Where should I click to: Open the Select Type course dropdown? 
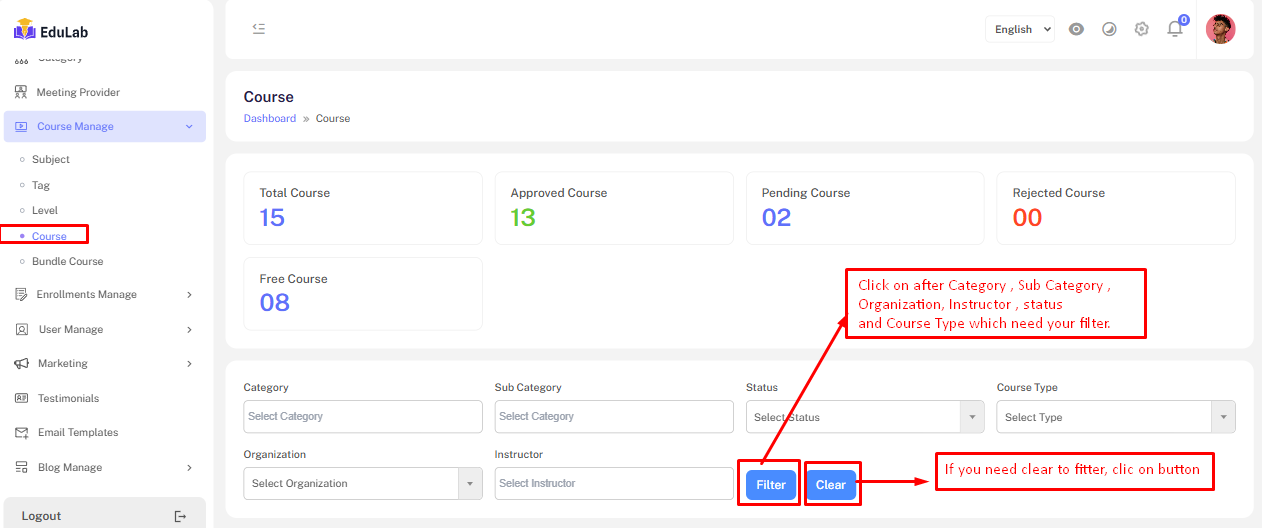click(1115, 417)
